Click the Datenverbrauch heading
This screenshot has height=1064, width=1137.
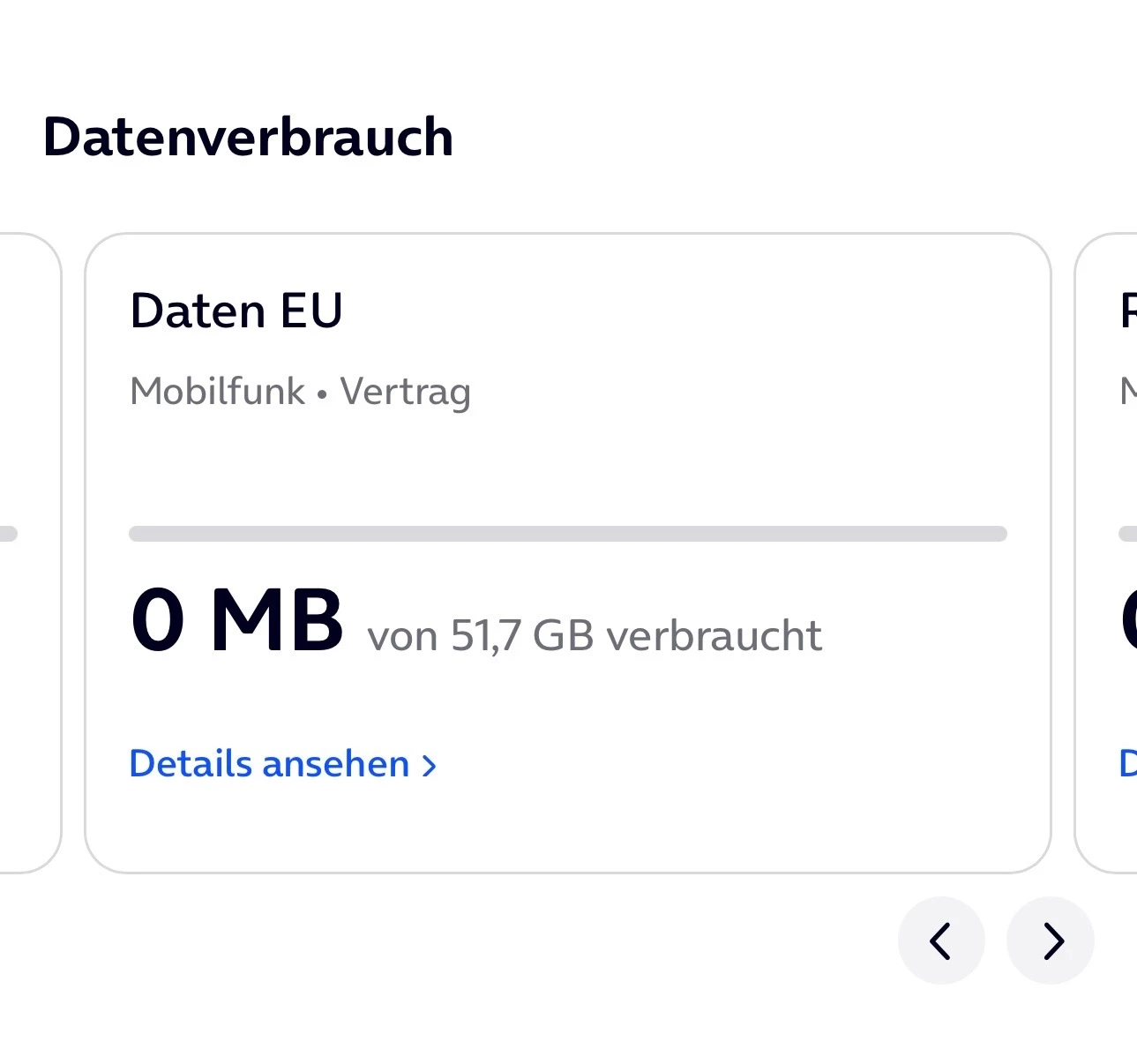(x=248, y=138)
